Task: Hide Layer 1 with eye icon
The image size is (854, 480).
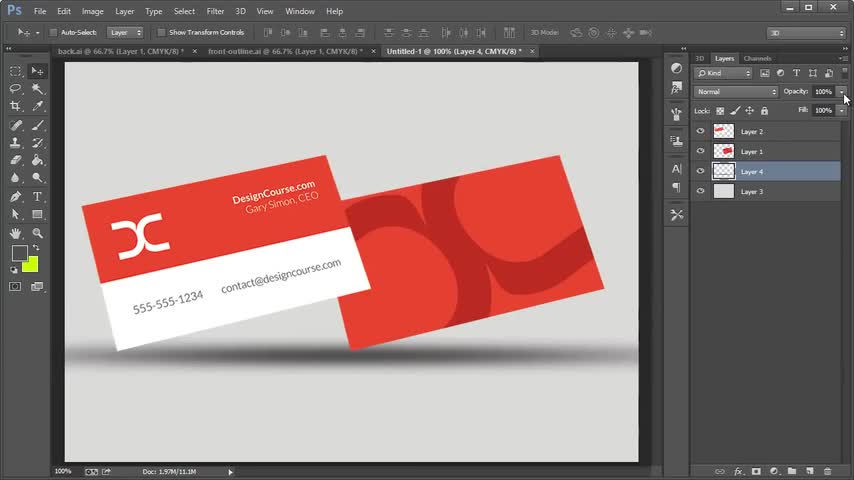Action: [x=700, y=151]
